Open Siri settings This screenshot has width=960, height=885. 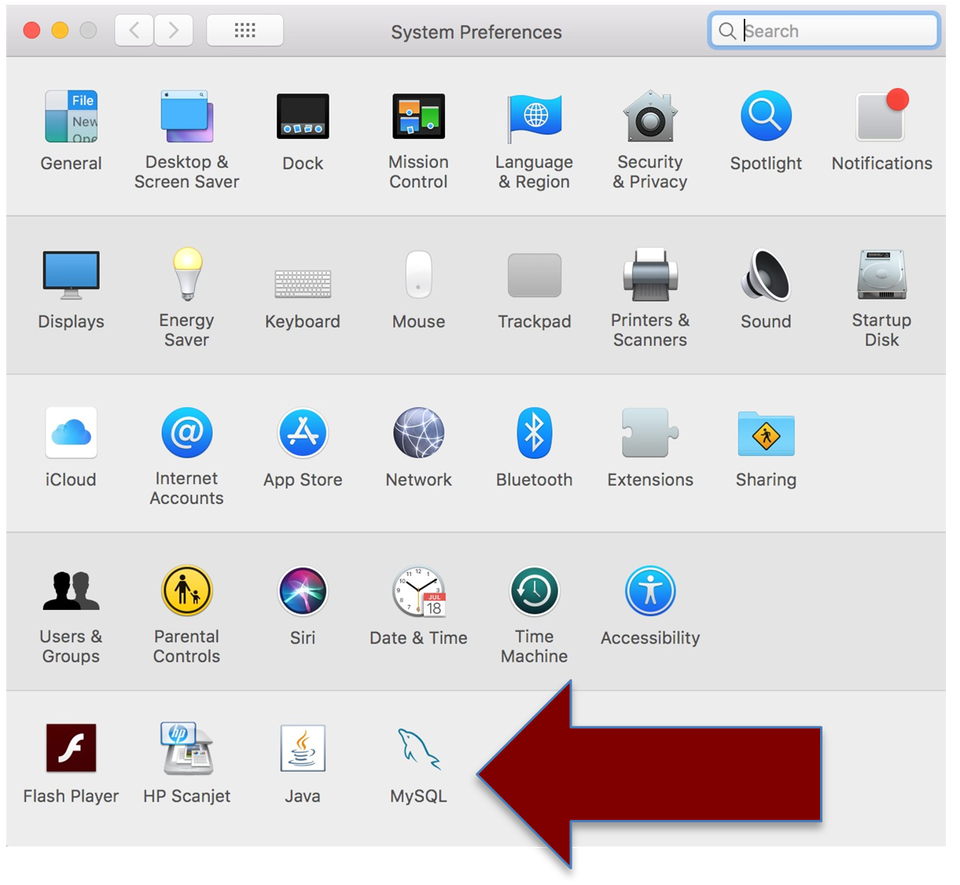(x=302, y=590)
